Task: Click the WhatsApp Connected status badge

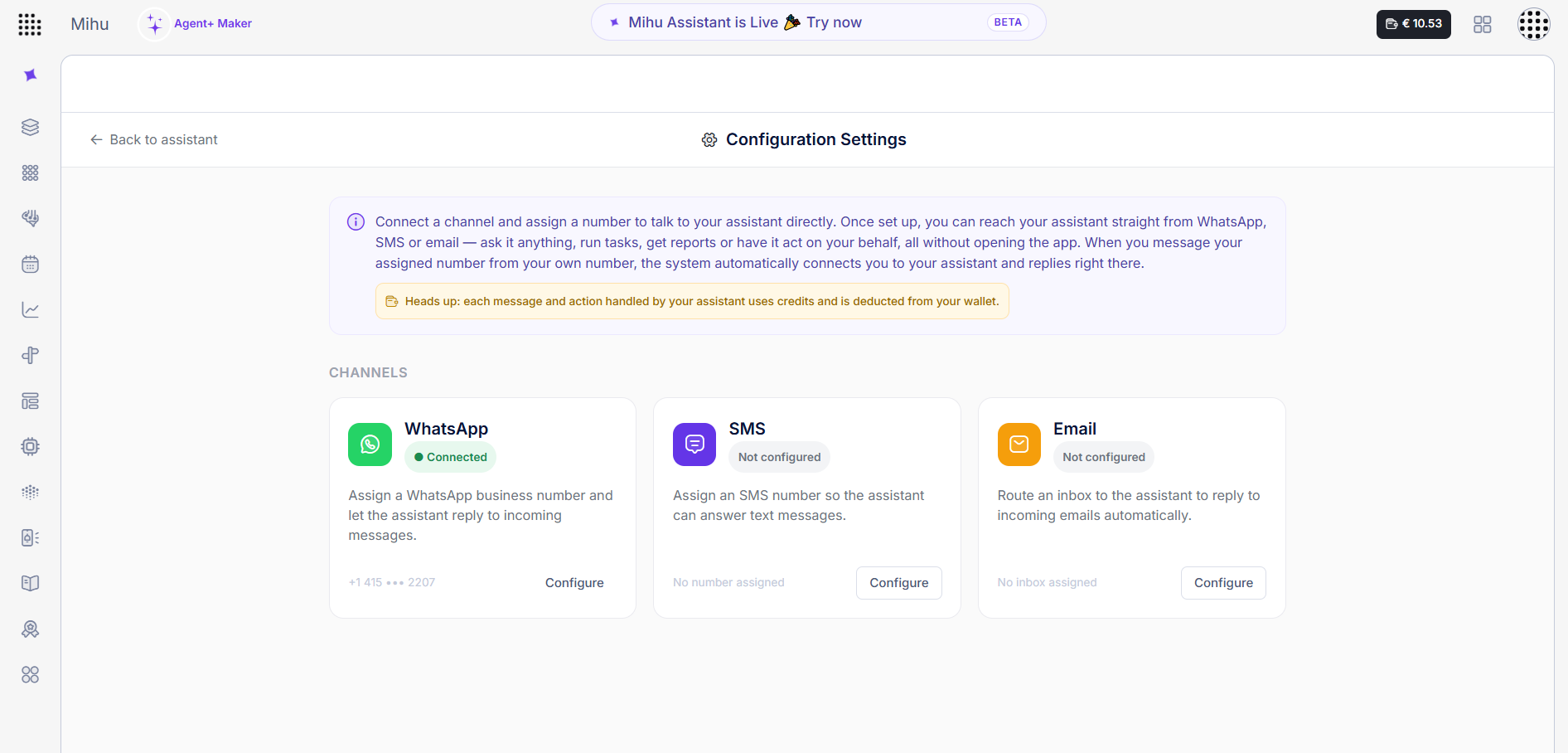Action: pyautogui.click(x=450, y=457)
